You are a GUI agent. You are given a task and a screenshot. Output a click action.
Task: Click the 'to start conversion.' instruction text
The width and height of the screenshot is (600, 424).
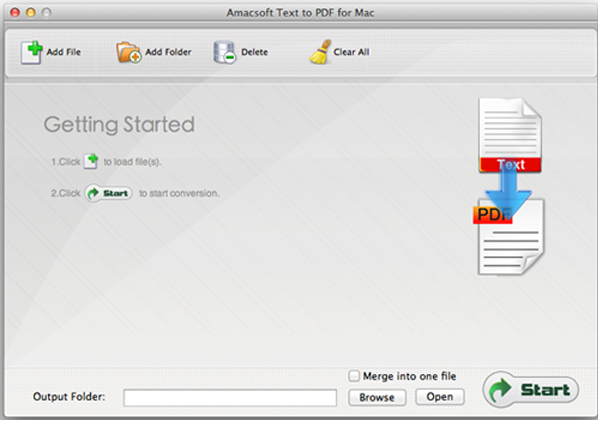point(179,193)
